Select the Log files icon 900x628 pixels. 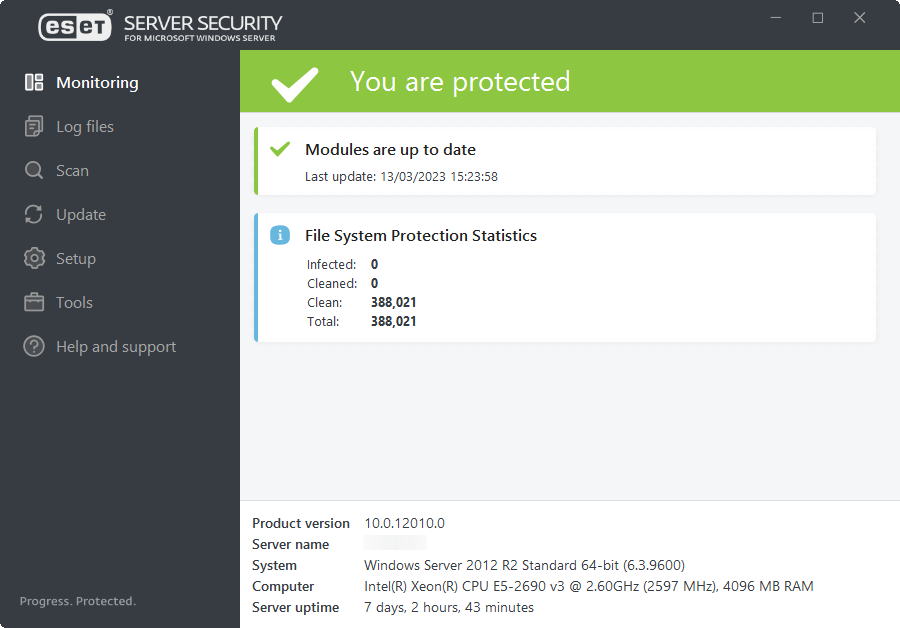(x=33, y=126)
